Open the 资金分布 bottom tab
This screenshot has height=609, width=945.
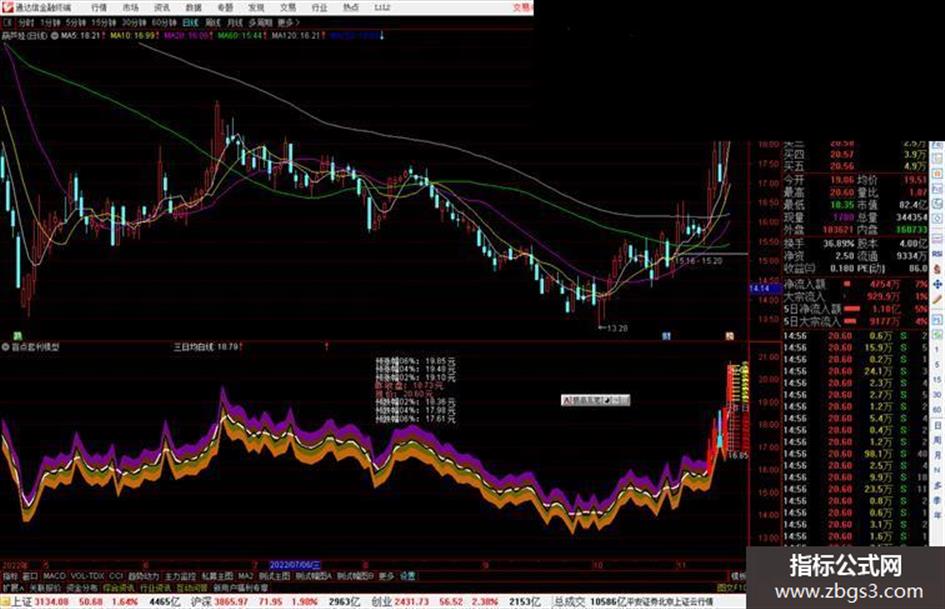pos(81,587)
